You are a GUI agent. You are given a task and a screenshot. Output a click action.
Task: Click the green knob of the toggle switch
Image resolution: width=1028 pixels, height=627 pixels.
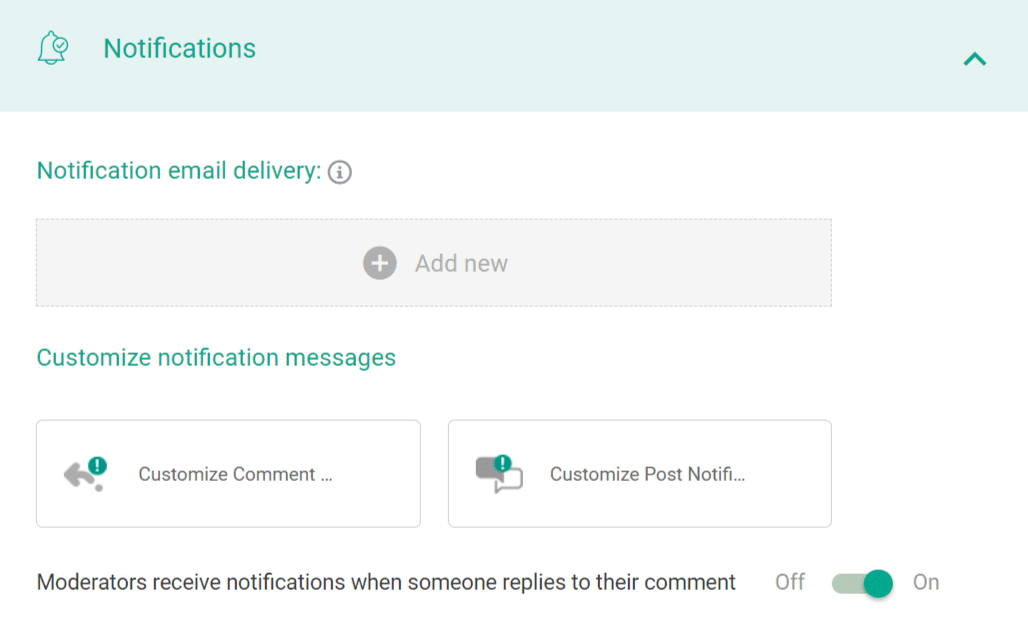tap(878, 583)
